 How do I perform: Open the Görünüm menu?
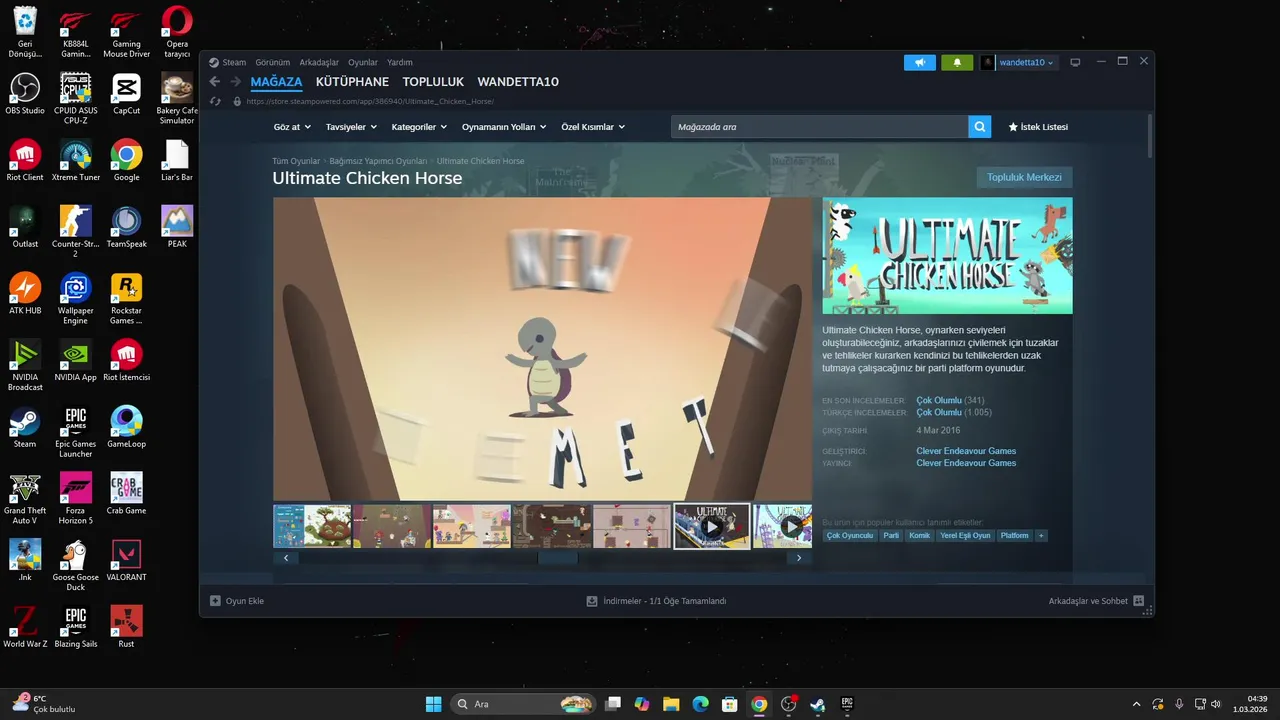pos(272,62)
